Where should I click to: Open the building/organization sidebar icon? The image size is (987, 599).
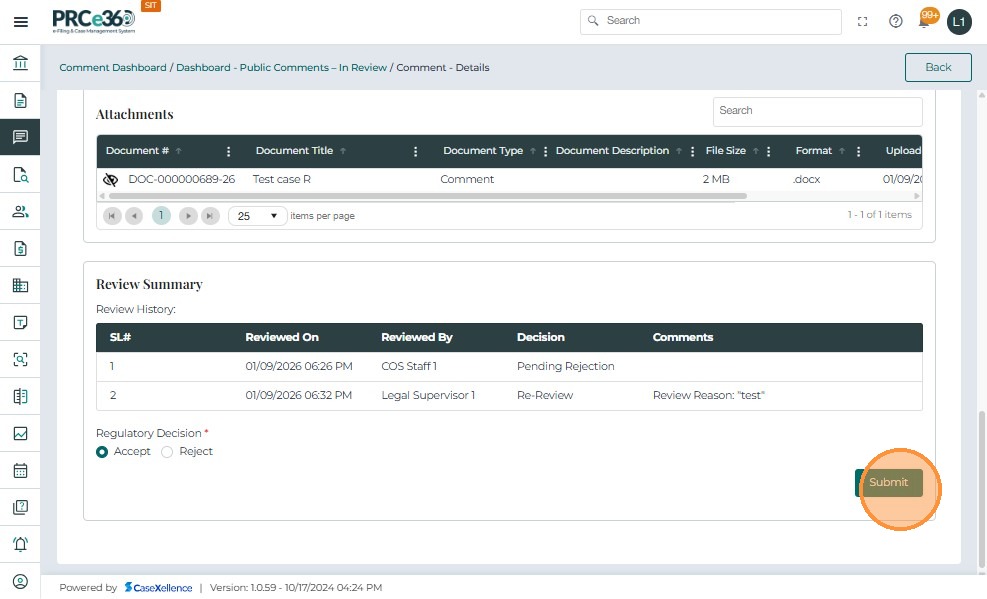[20, 285]
